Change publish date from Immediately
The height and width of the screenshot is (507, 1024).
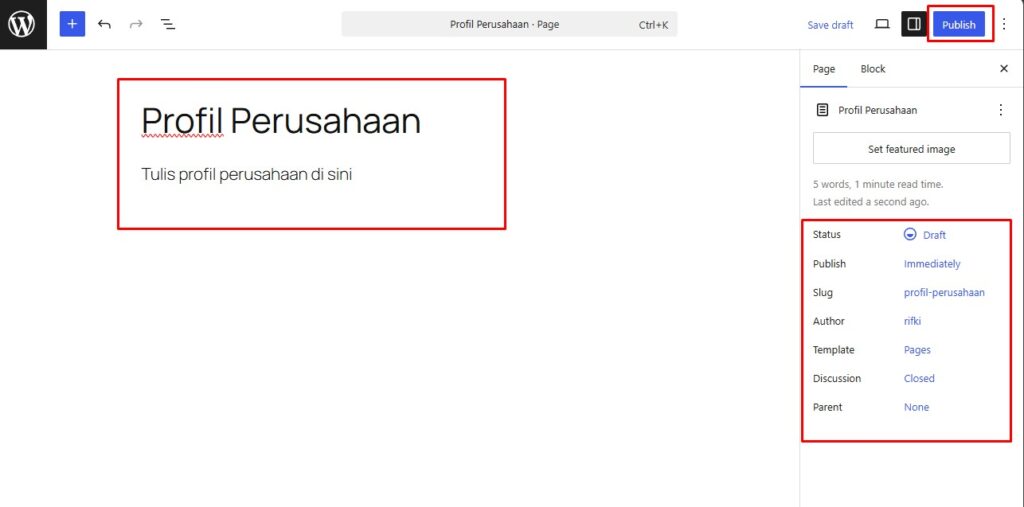932,264
